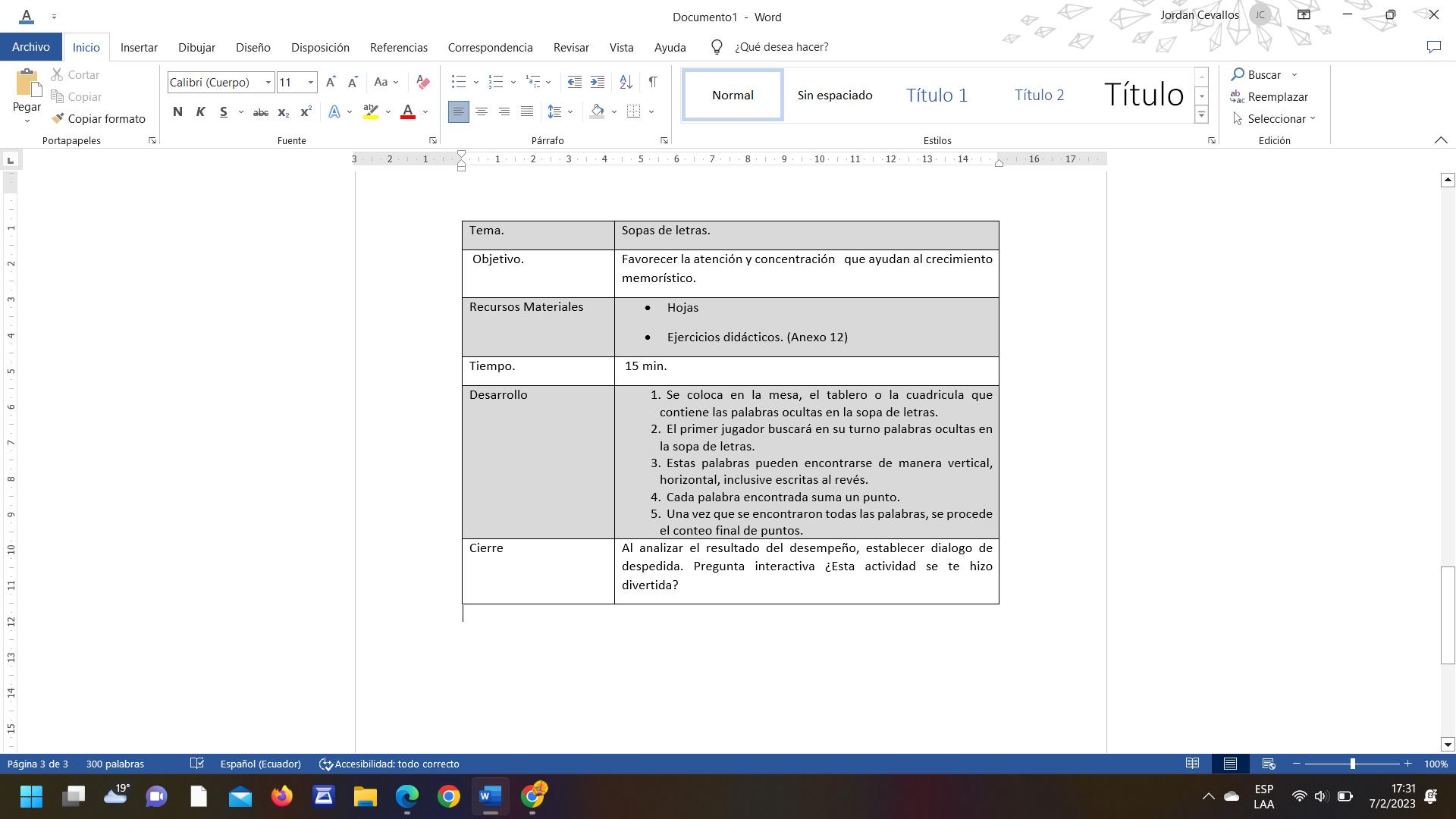
Task: Toggle italic formatting K button
Action: pyautogui.click(x=200, y=112)
